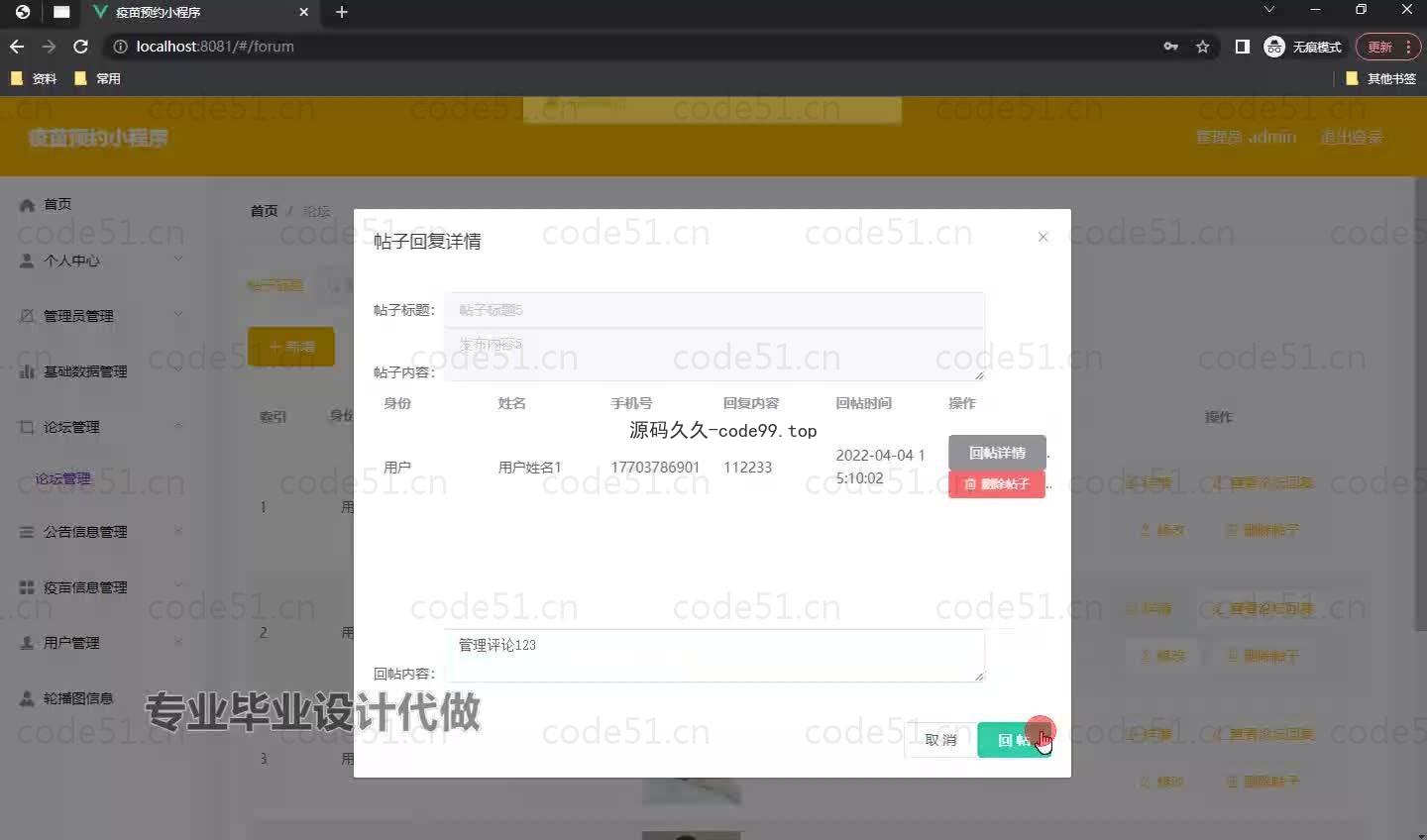The height and width of the screenshot is (840, 1427).
Task: Click the 新增 button behind the dialog
Action: (291, 347)
